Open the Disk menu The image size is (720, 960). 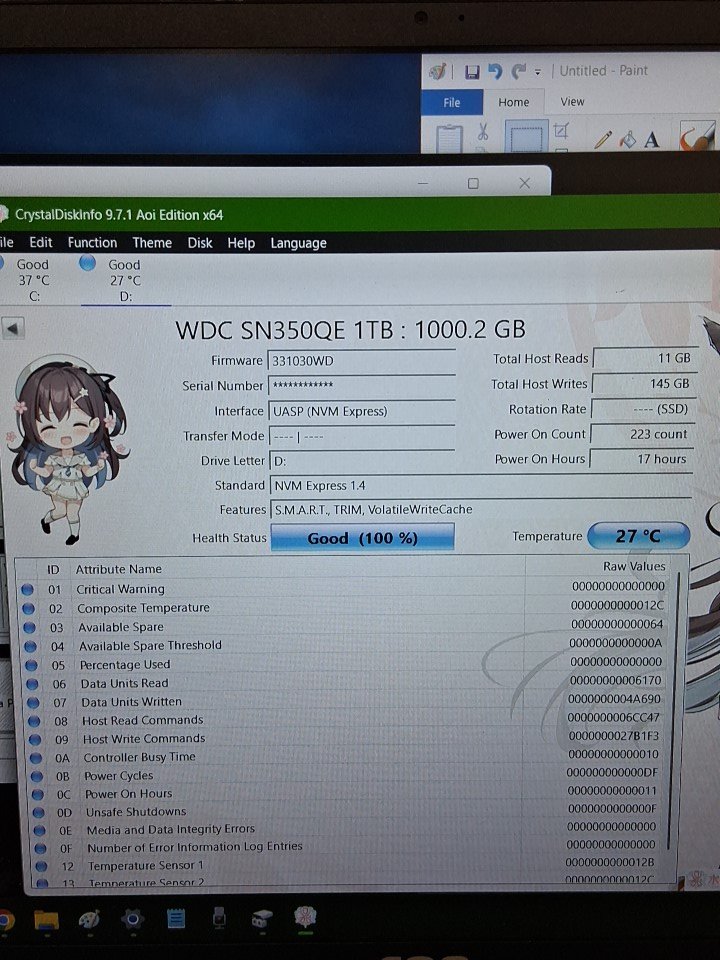click(200, 243)
